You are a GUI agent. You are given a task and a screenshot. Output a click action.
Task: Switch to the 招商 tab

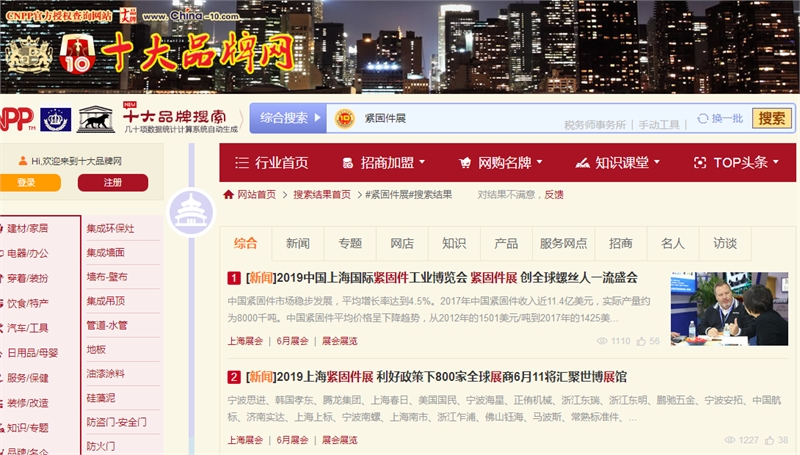(621, 244)
